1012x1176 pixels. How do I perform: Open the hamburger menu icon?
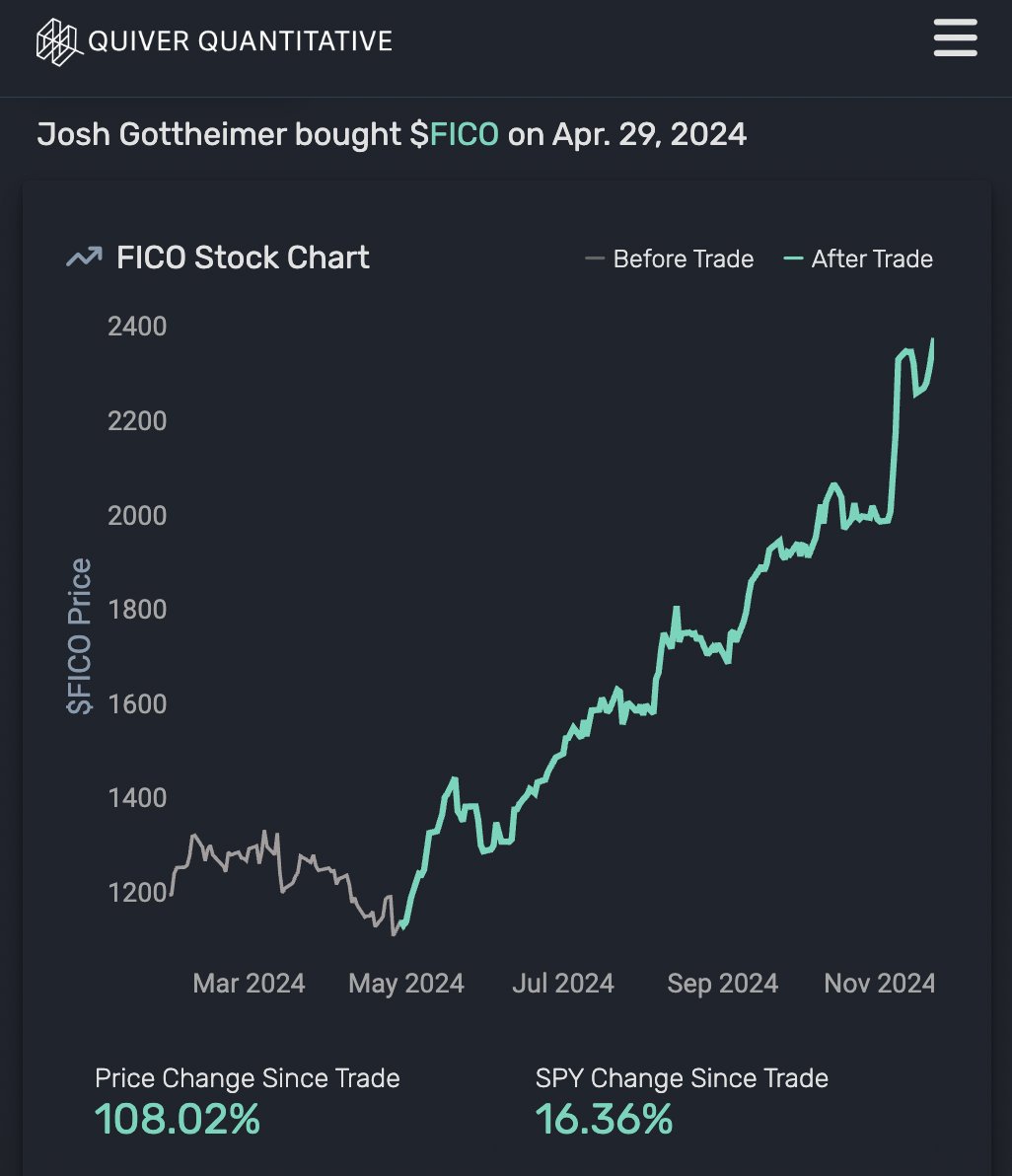click(955, 39)
